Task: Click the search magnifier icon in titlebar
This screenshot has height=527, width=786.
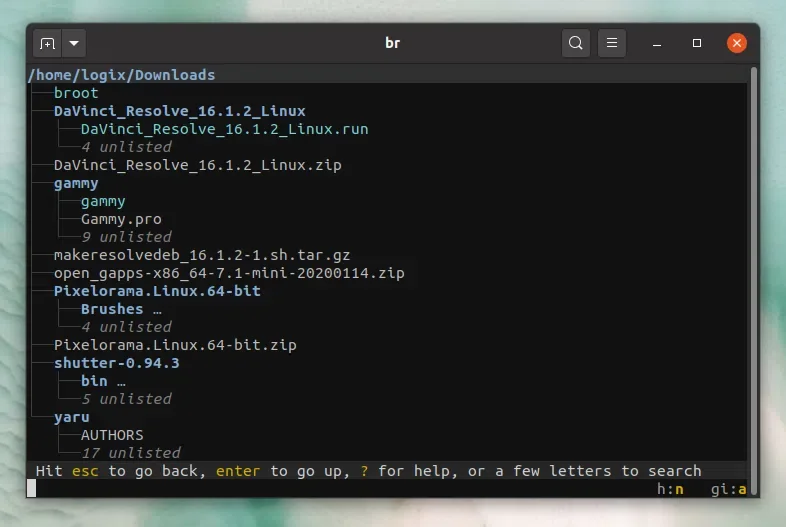Action: point(576,43)
